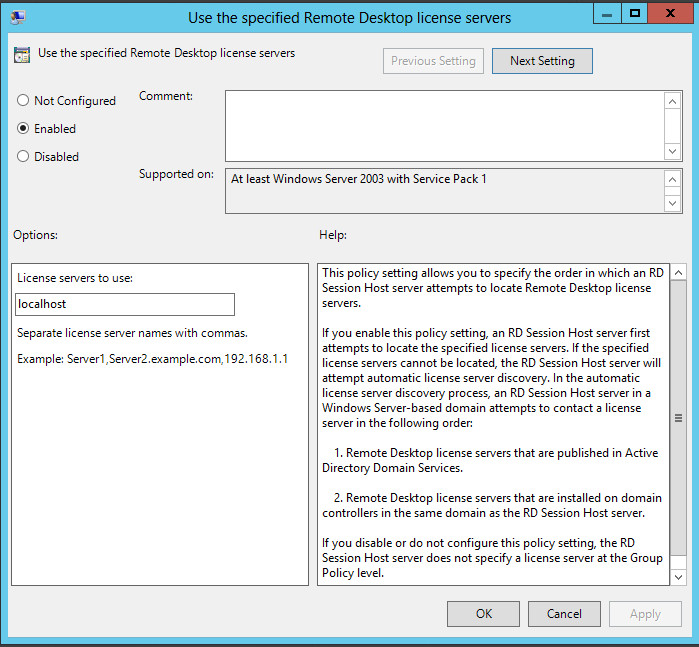Click help paragraph starting 'If you disable or do not'
Viewport: 699px width, 647px height.
(492, 558)
